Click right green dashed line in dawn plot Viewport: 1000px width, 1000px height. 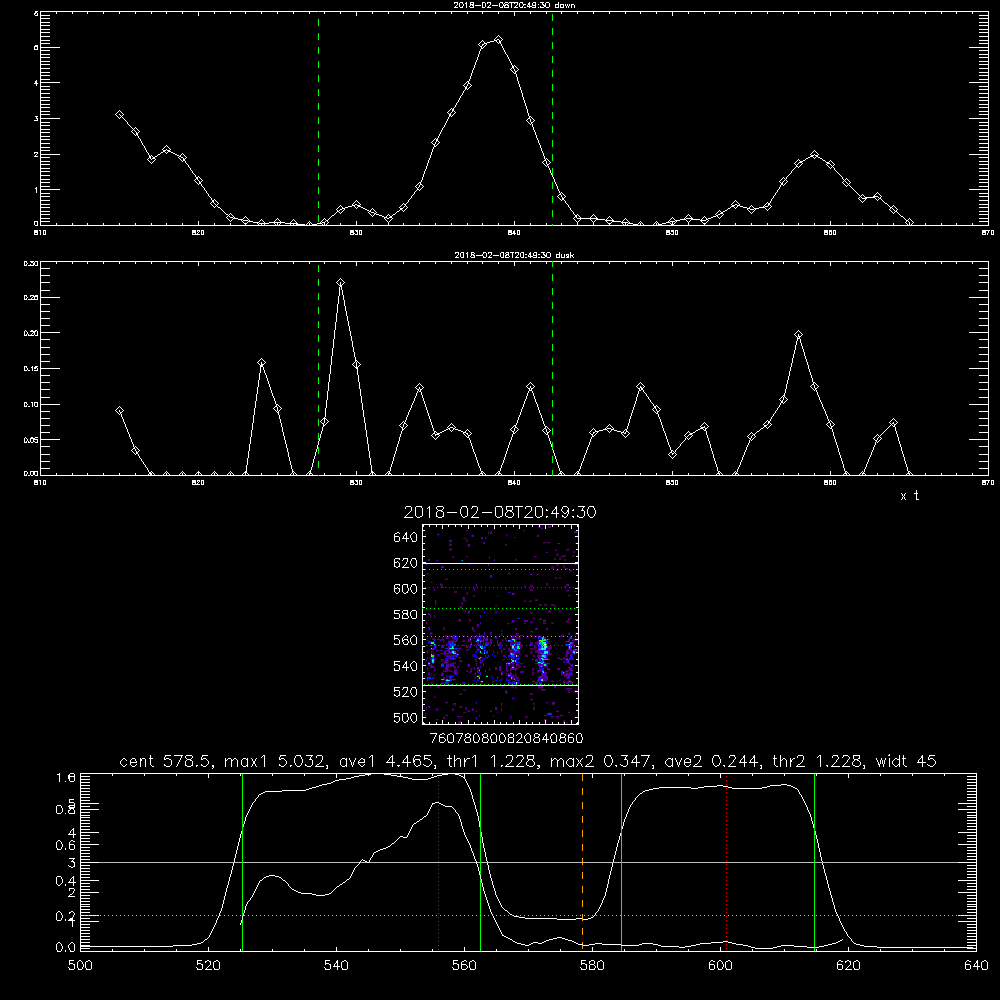[x=552, y=118]
